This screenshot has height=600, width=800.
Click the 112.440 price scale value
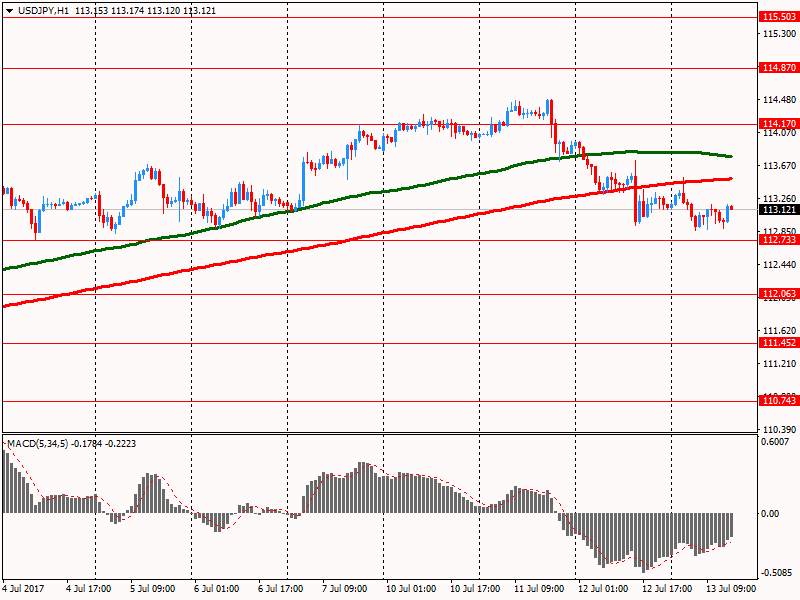pyautogui.click(x=779, y=264)
